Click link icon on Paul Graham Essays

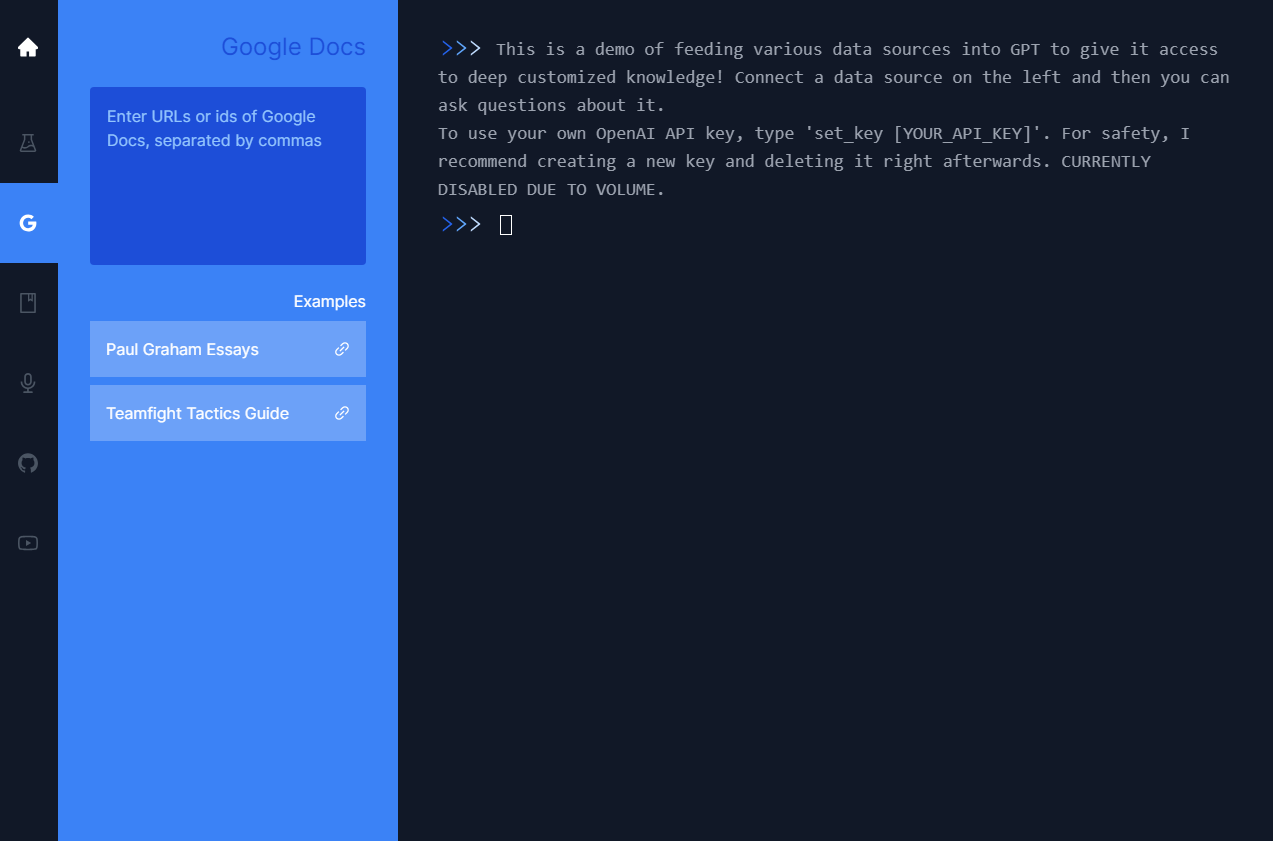point(342,349)
